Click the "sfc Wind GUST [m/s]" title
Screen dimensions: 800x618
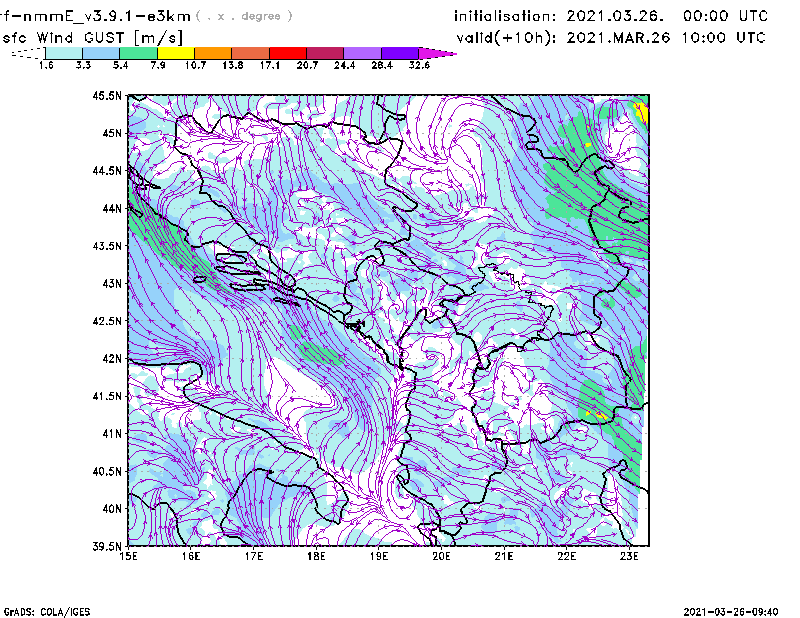pyautogui.click(x=93, y=38)
